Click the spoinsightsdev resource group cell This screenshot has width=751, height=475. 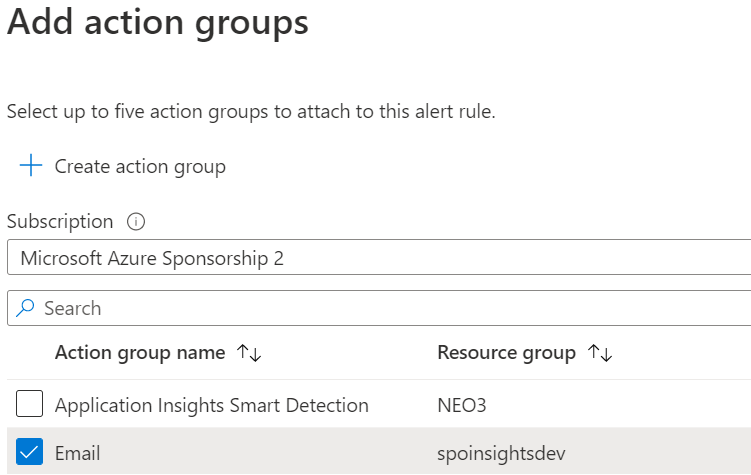pos(501,453)
